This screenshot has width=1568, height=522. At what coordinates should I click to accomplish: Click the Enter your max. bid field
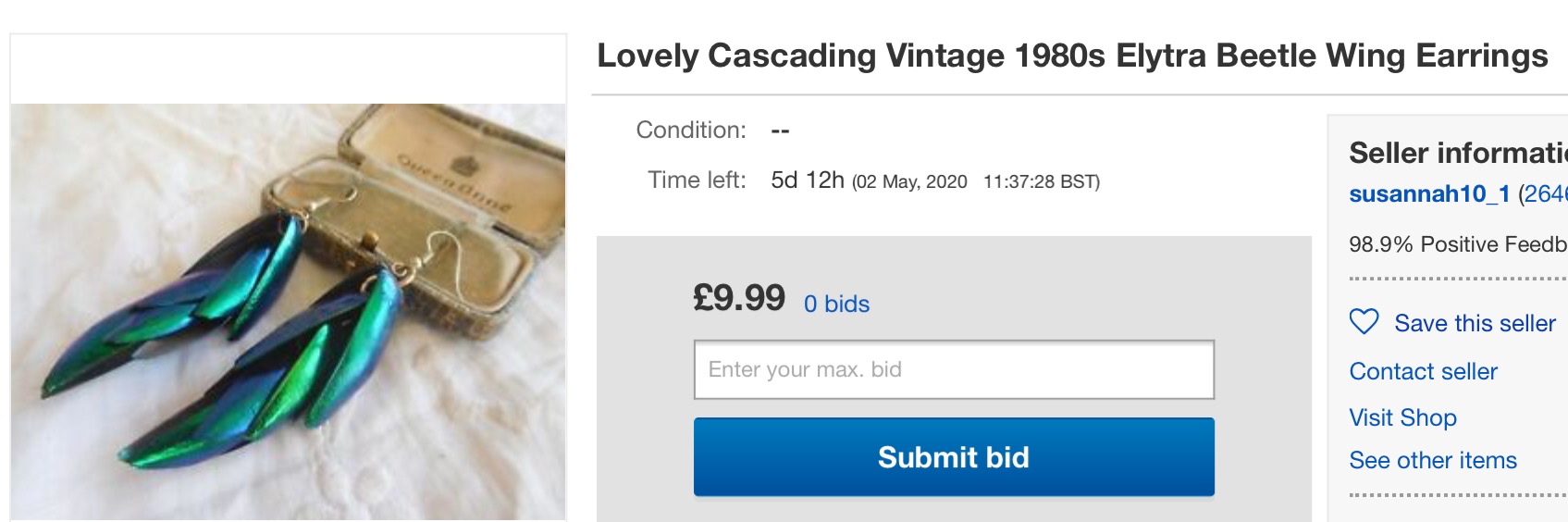point(954,369)
